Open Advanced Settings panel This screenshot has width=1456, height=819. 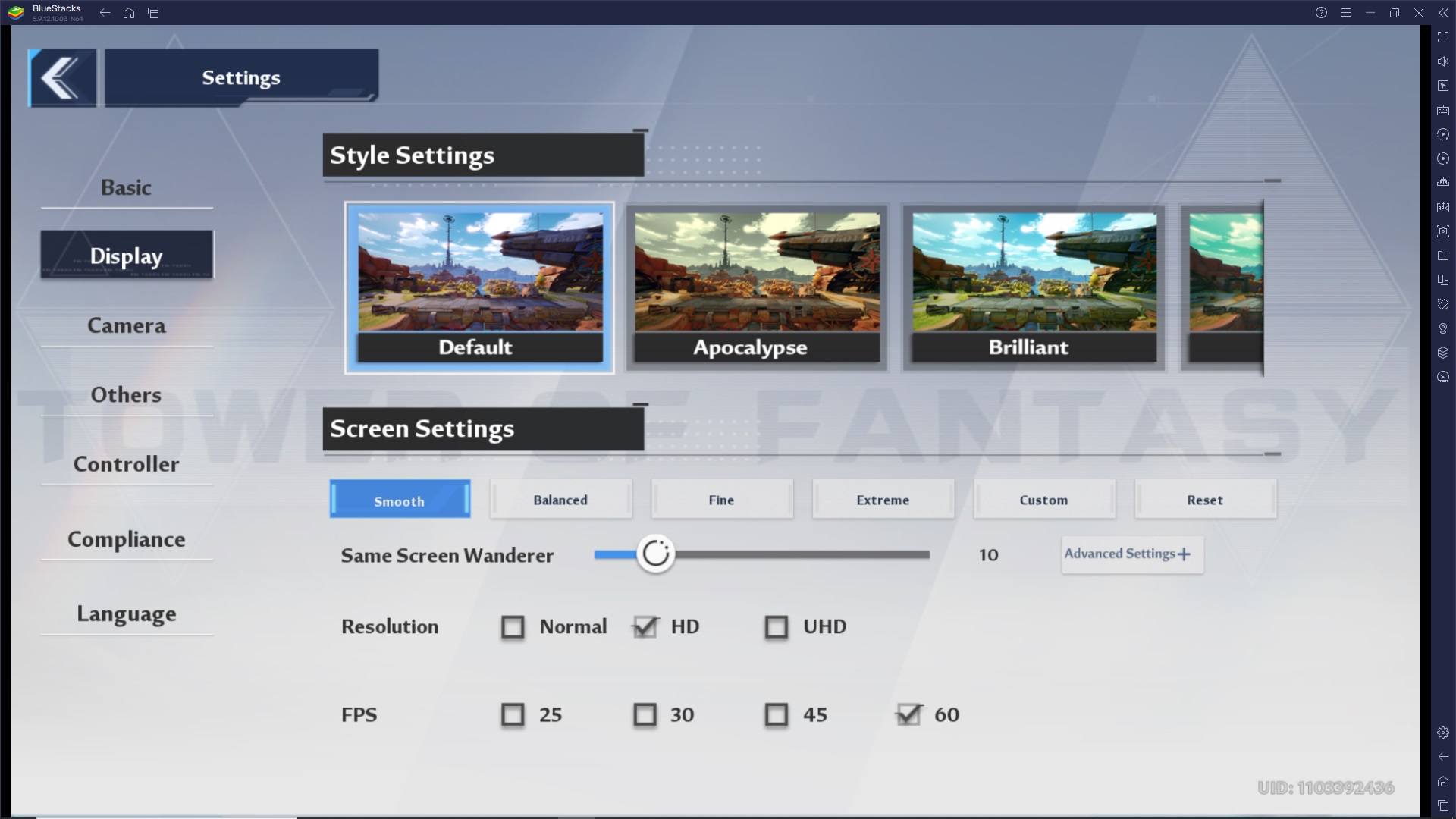pyautogui.click(x=1128, y=553)
